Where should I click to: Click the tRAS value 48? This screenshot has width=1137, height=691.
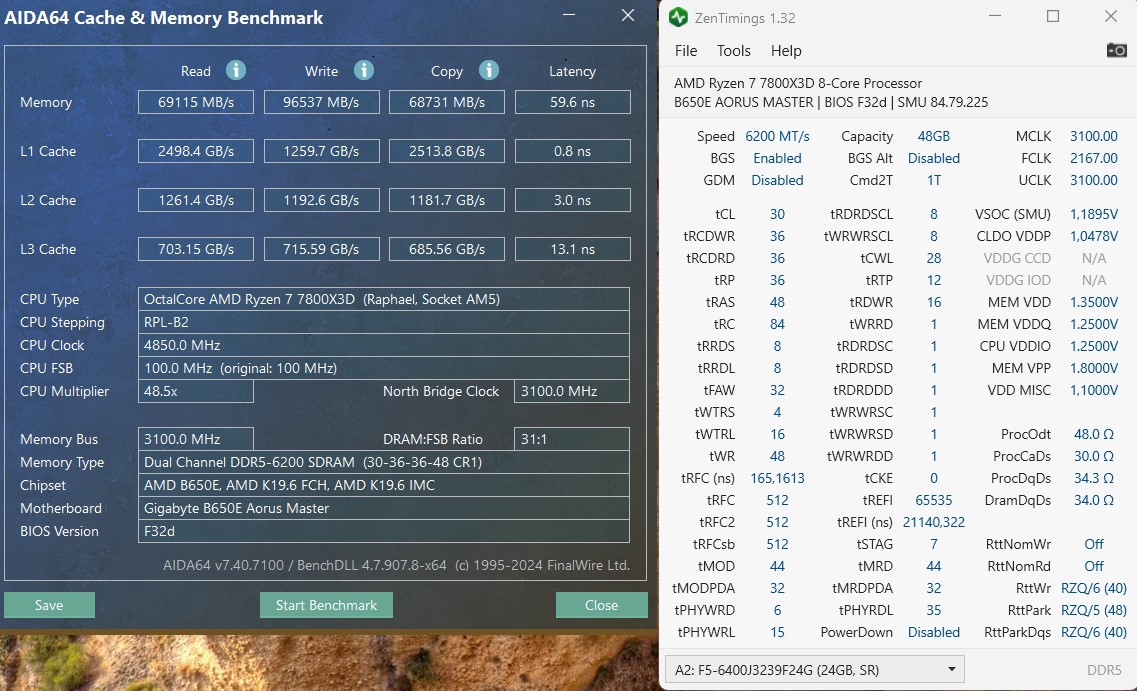777,302
